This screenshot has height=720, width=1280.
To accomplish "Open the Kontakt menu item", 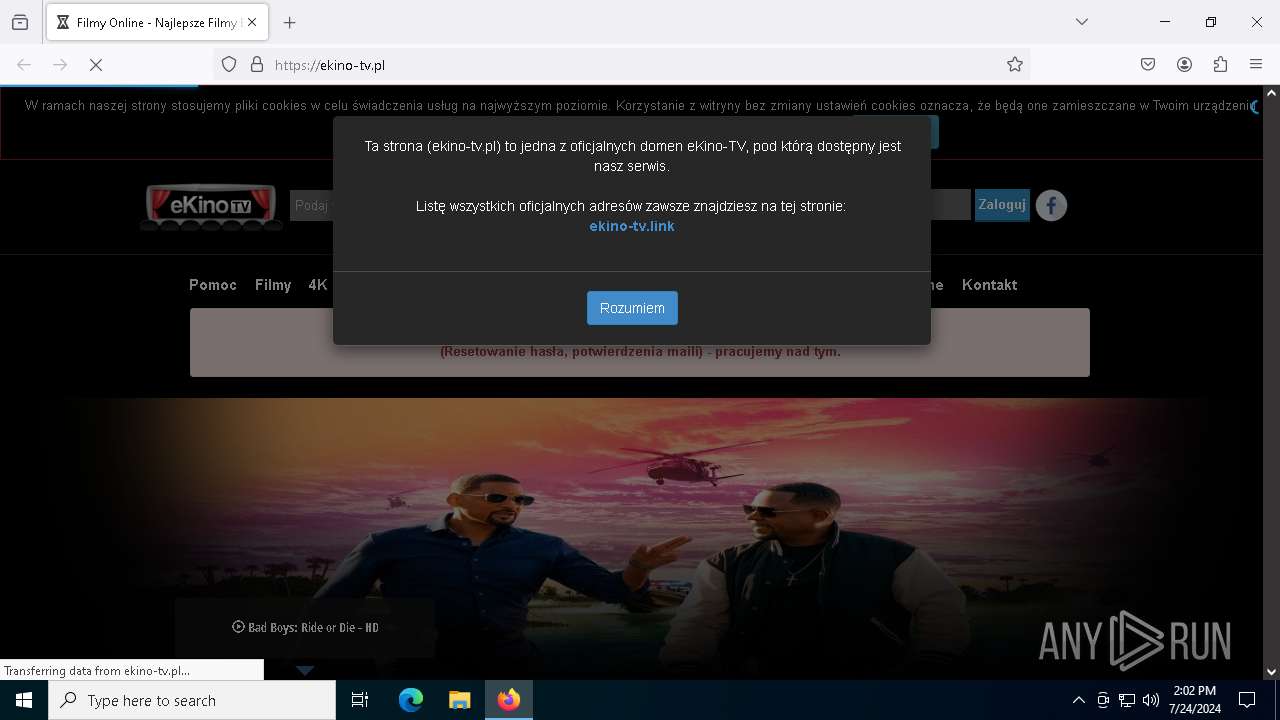I will 989,285.
